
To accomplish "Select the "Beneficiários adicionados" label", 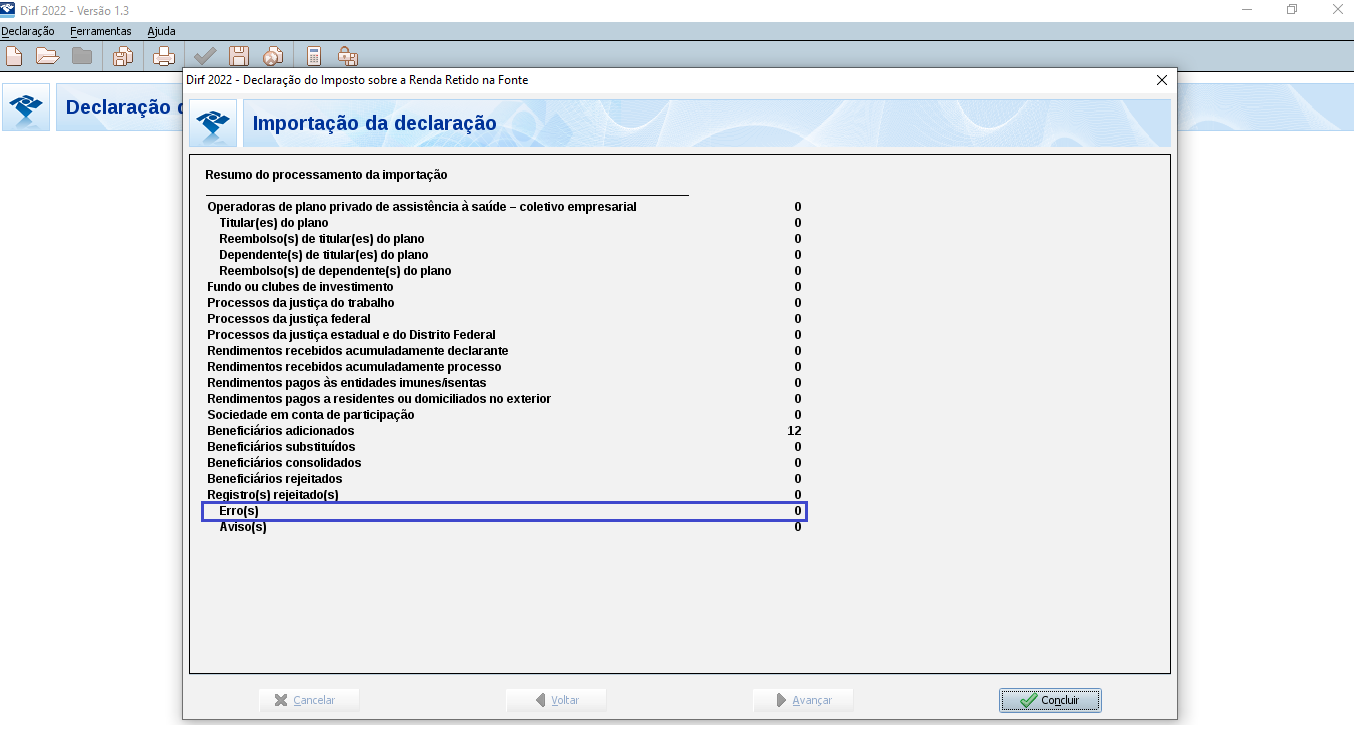I will coord(281,431).
